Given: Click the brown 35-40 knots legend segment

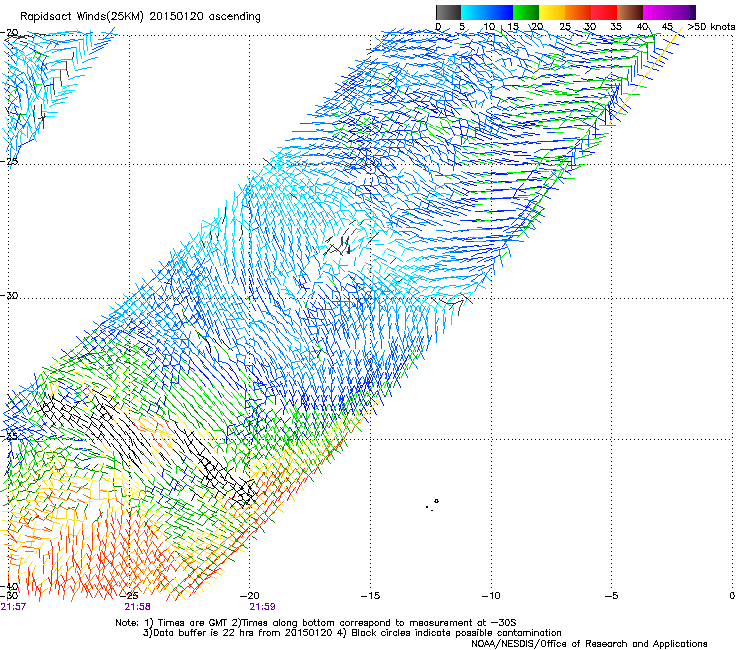Looking at the screenshot, I should click(630, 12).
